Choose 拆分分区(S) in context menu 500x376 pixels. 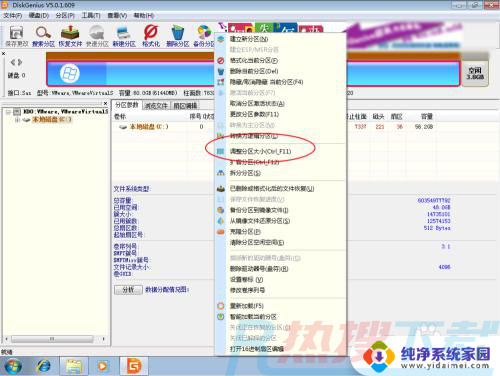pyautogui.click(x=245, y=173)
